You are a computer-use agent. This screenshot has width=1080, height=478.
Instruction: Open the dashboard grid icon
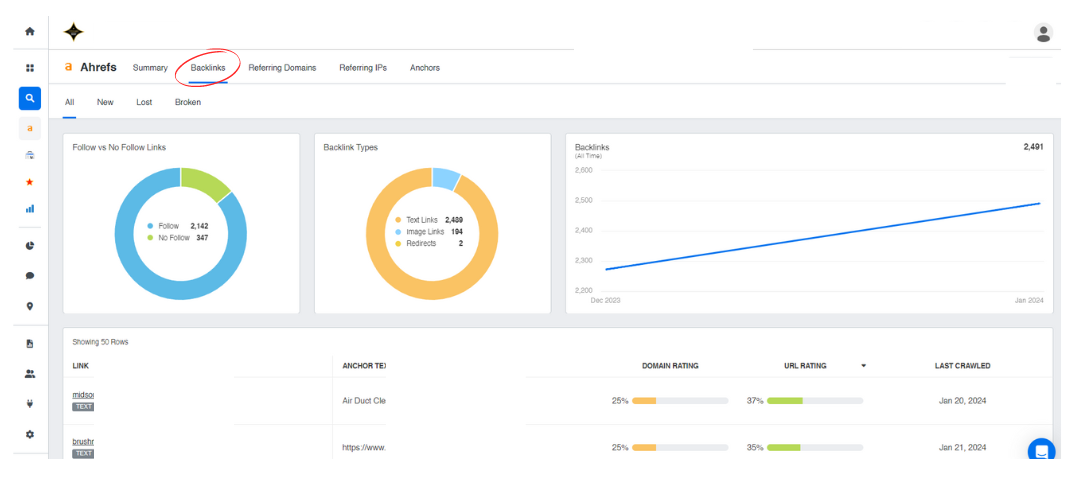point(30,67)
